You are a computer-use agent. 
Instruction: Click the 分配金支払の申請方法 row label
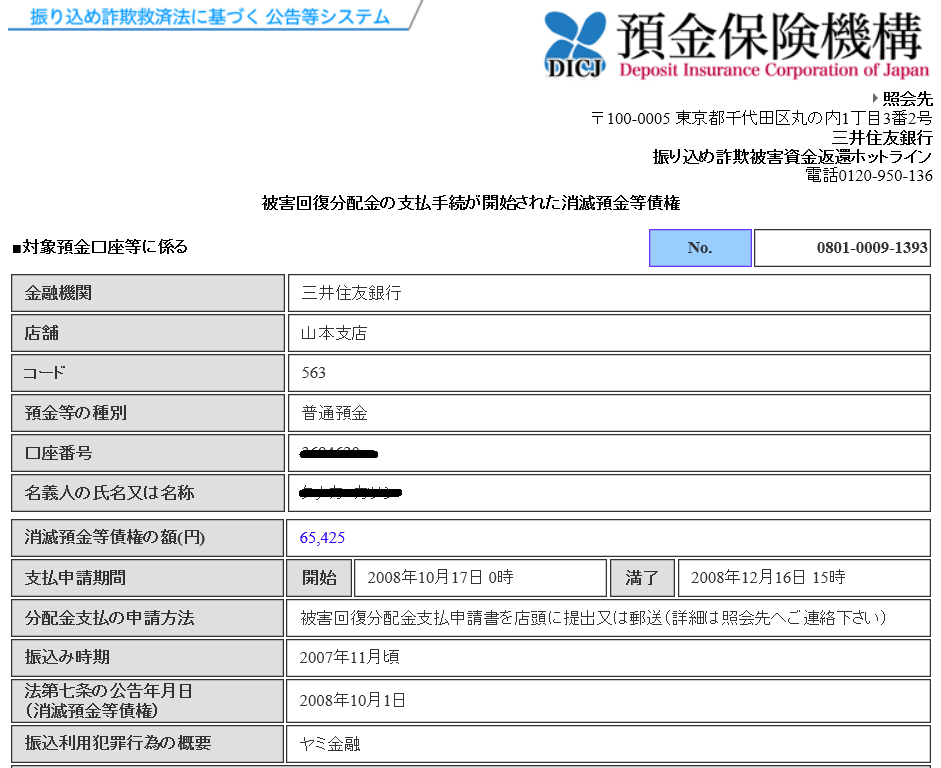(148, 618)
